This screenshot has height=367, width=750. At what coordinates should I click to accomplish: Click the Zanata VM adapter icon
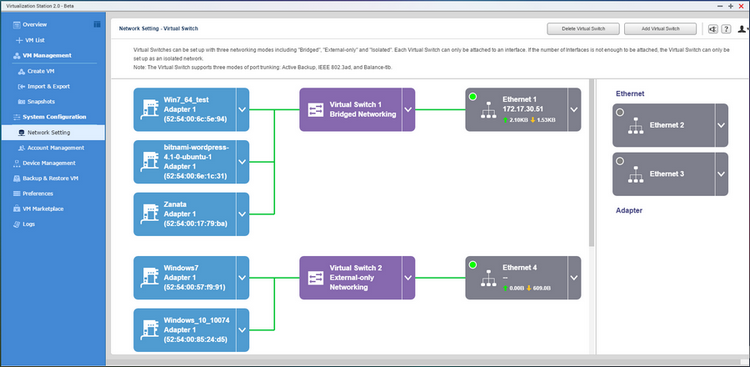click(x=149, y=214)
